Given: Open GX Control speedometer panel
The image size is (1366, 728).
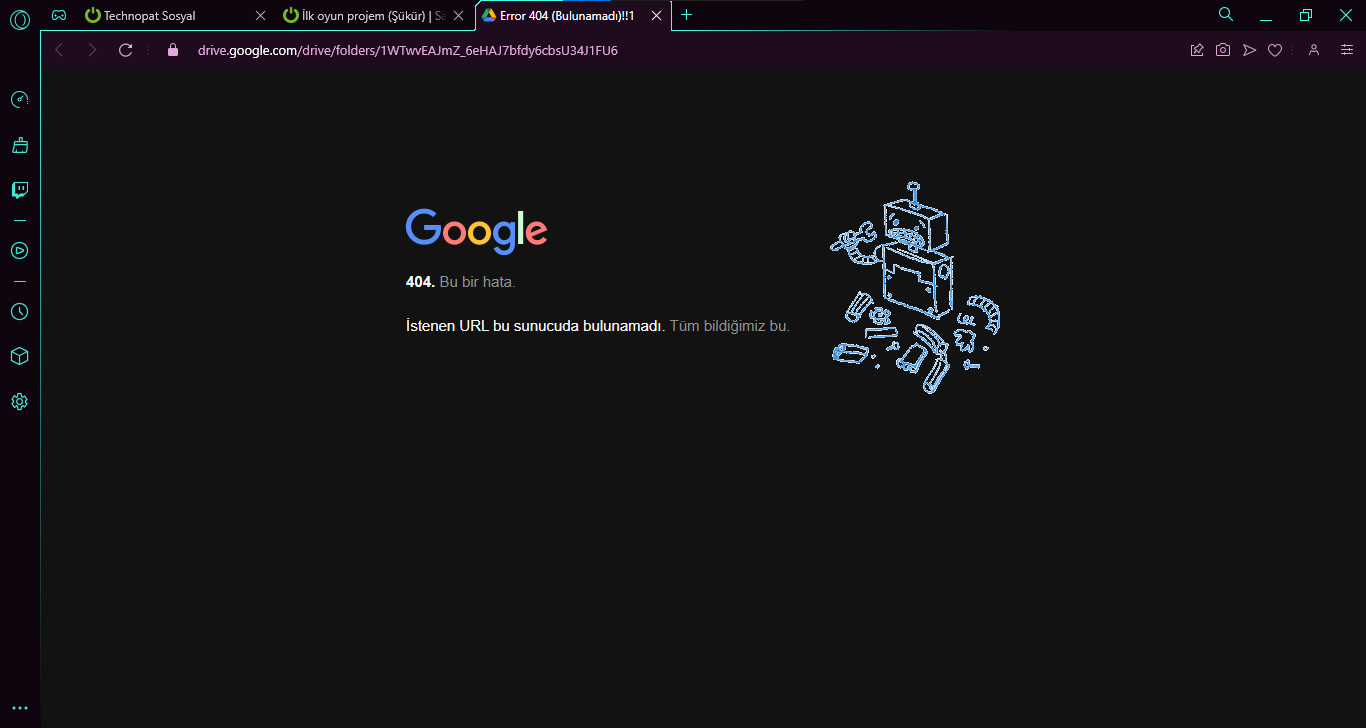Looking at the screenshot, I should [x=19, y=100].
